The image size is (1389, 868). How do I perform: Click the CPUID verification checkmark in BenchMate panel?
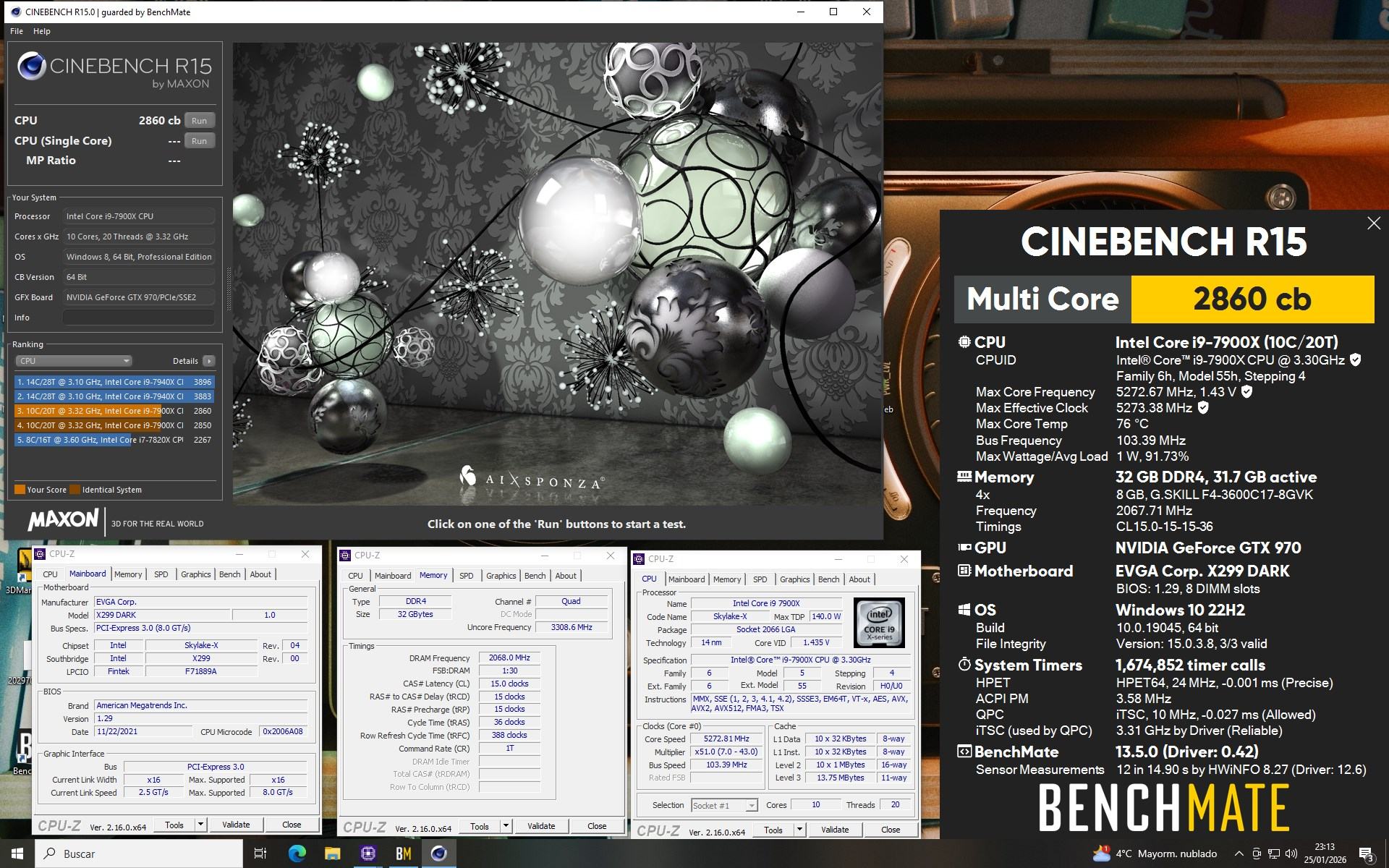click(x=1356, y=359)
